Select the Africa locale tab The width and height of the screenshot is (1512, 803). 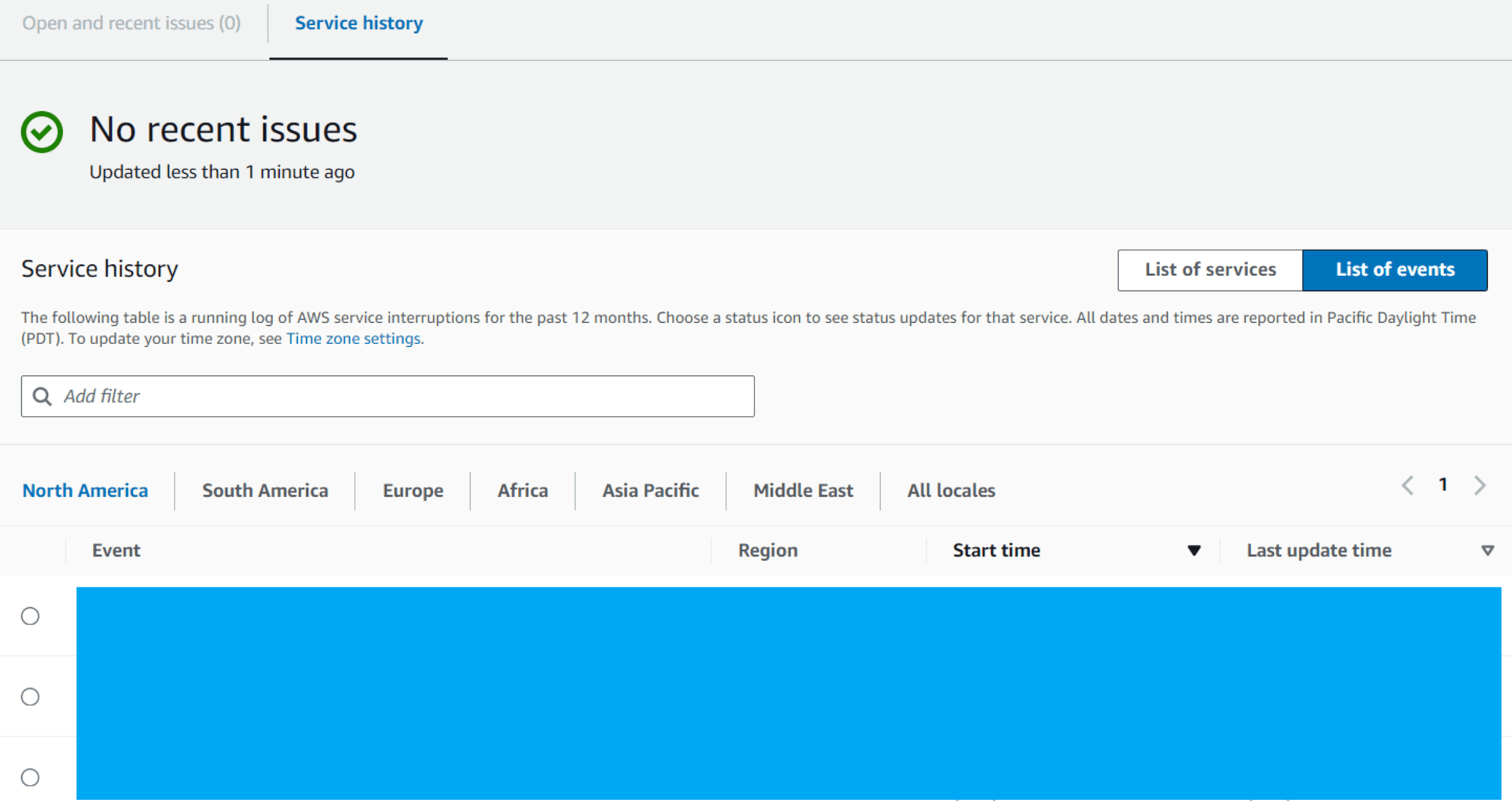click(522, 491)
